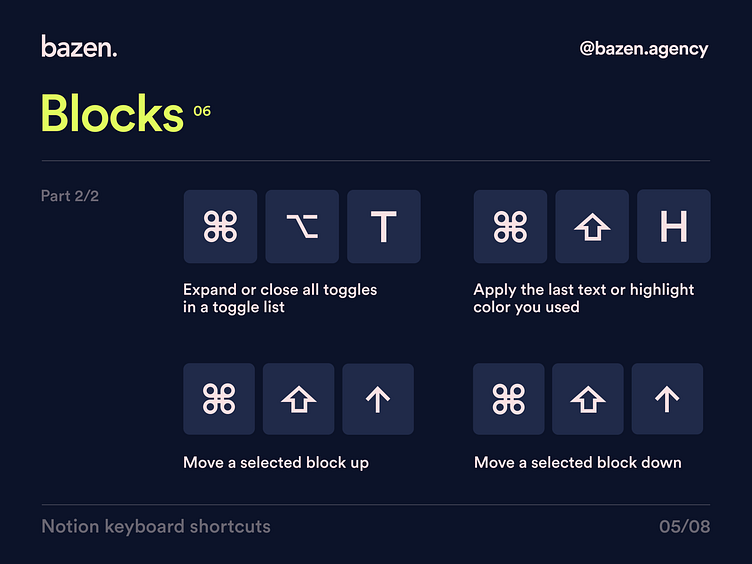Click Command key in move block down shortcut
The image size is (752, 564).
(508, 399)
